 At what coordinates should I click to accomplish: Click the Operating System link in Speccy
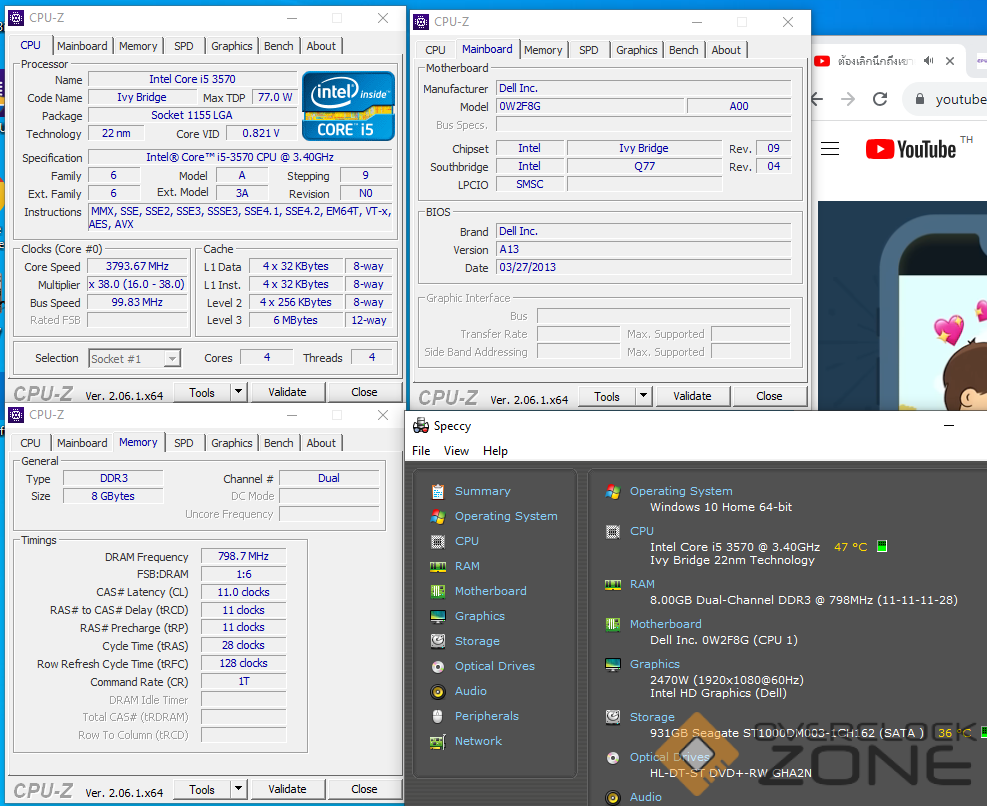click(681, 491)
